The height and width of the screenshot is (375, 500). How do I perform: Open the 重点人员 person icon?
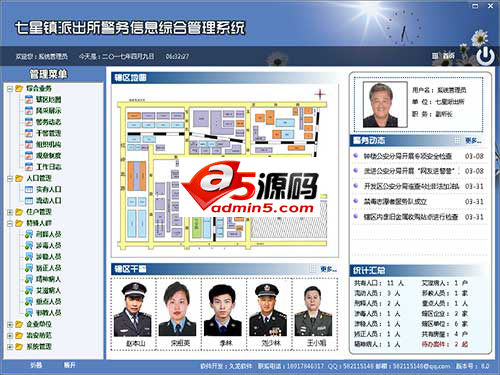29,301
